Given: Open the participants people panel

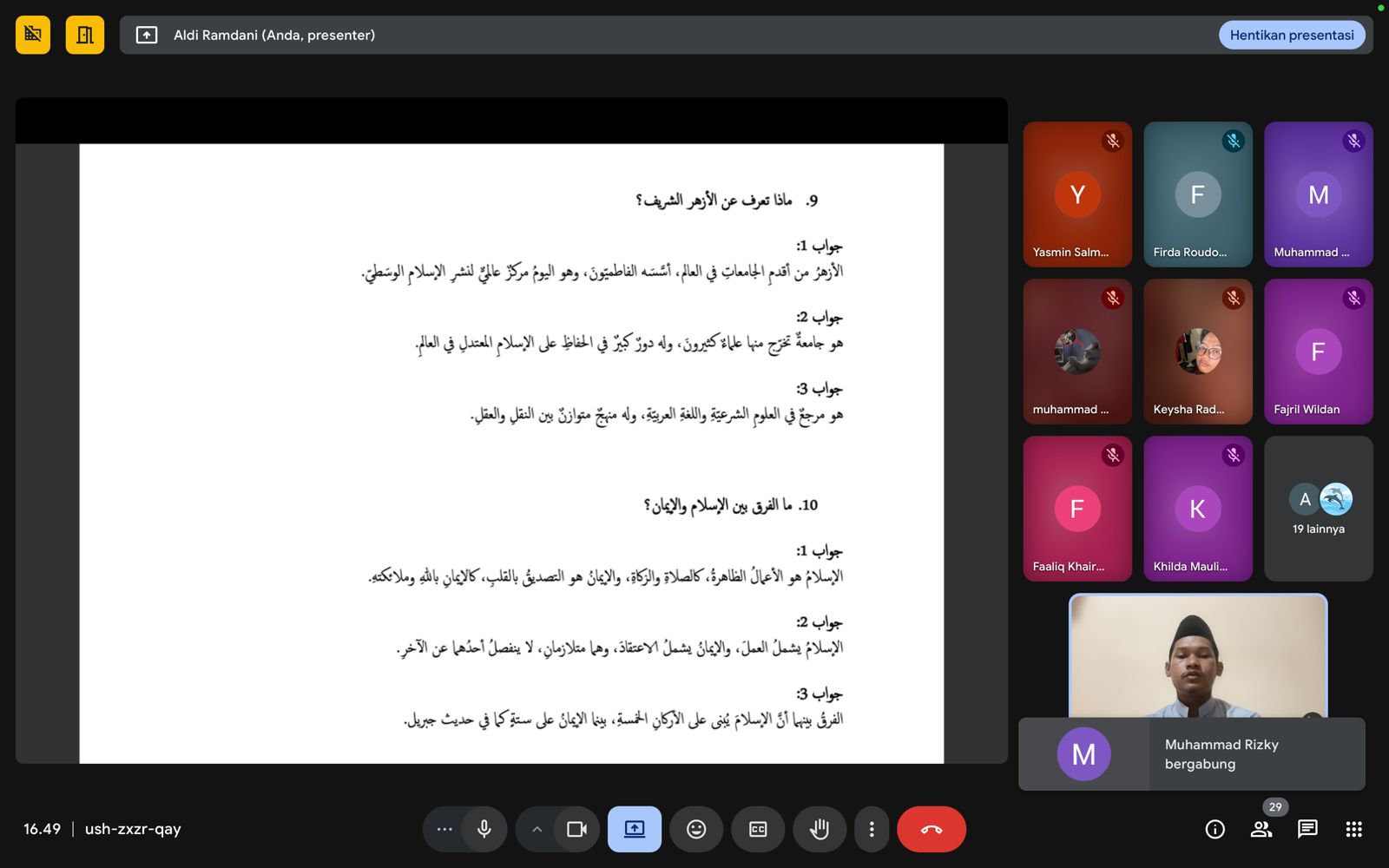Looking at the screenshot, I should click(x=1261, y=829).
